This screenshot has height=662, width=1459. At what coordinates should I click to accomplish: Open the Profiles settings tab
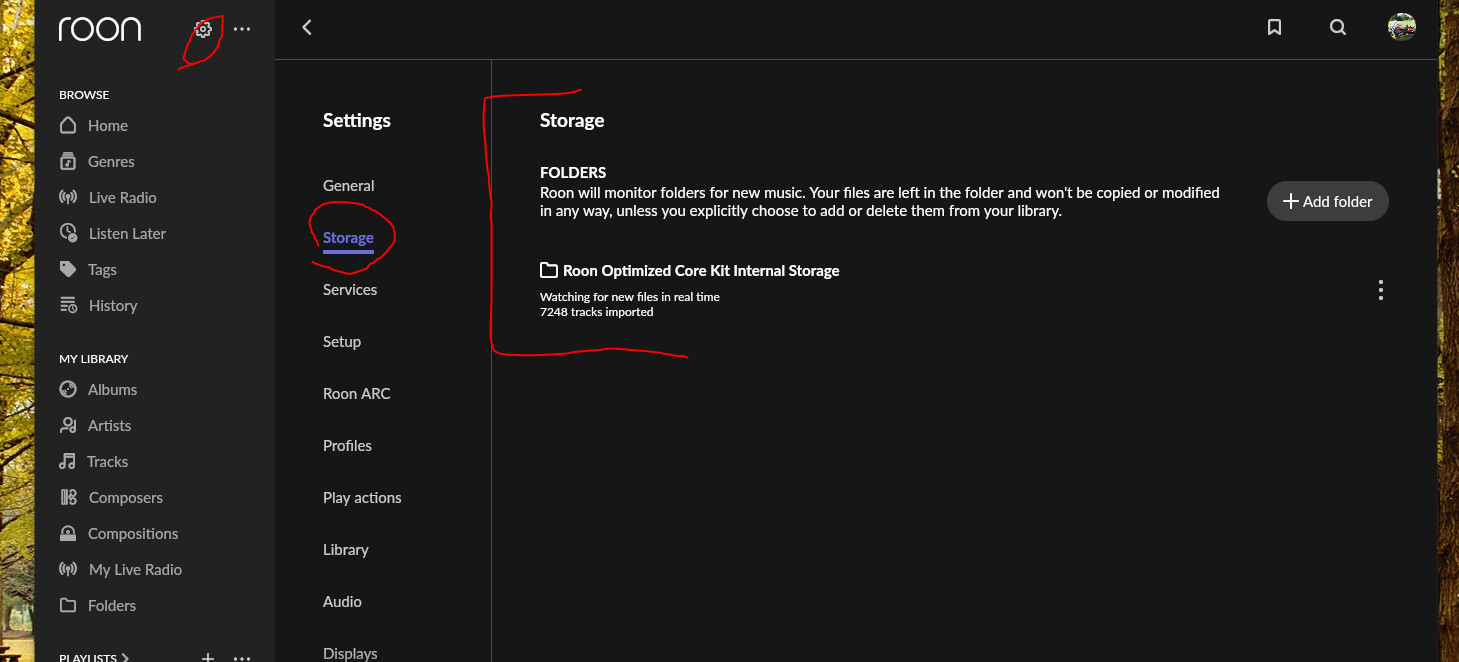pyautogui.click(x=347, y=446)
